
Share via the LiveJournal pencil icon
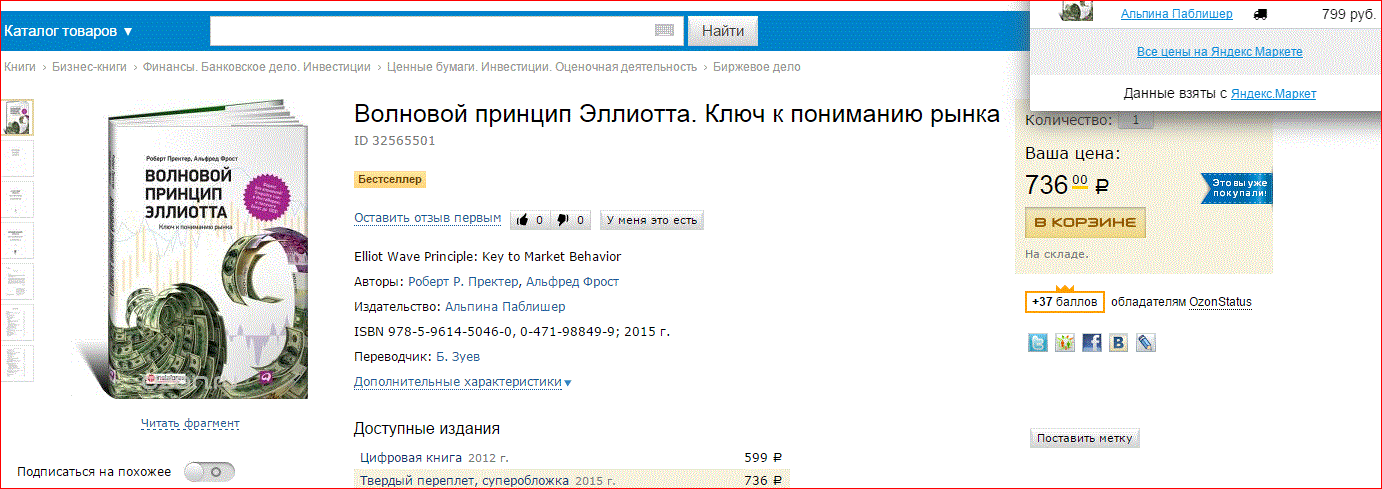[x=1146, y=343]
